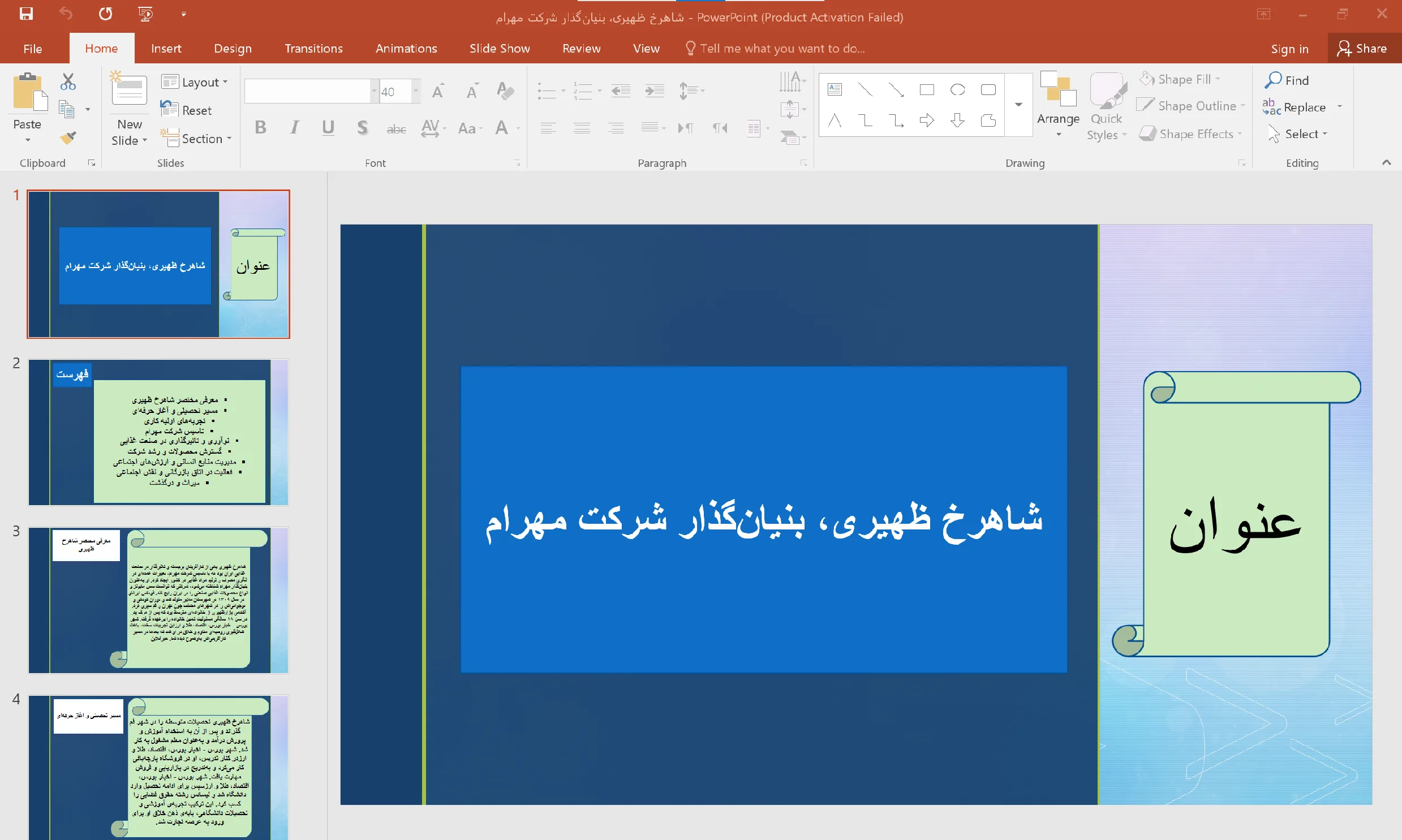Image resolution: width=1402 pixels, height=840 pixels.
Task: Toggle left text alignment
Action: (548, 128)
